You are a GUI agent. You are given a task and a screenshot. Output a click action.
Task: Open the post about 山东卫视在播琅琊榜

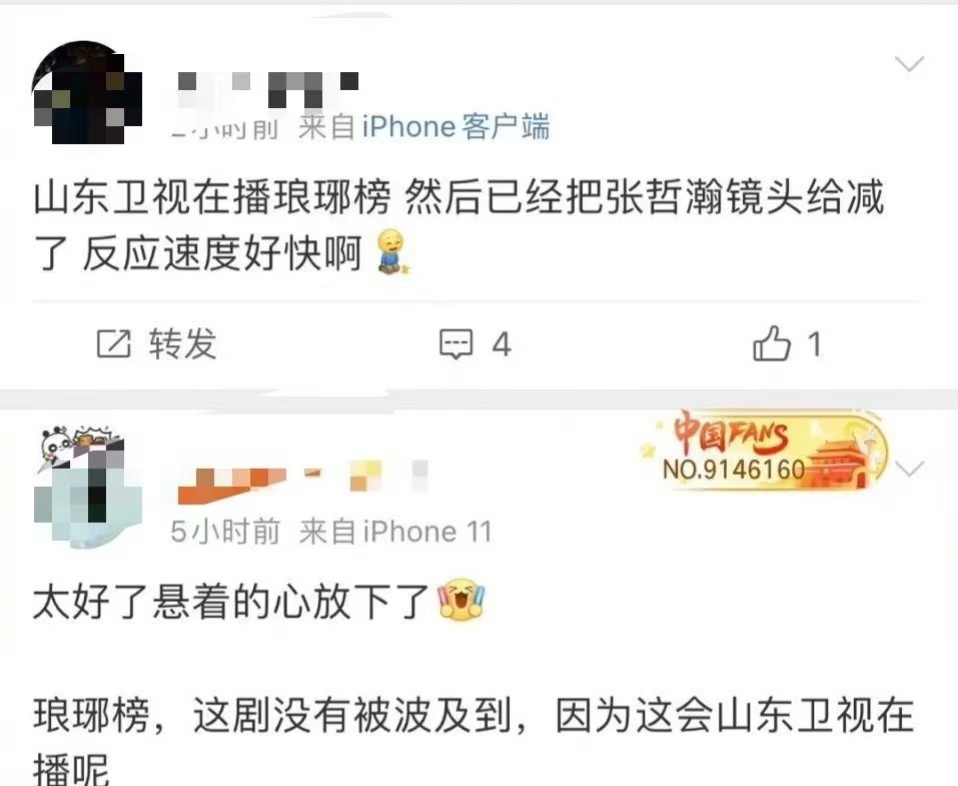(458, 226)
